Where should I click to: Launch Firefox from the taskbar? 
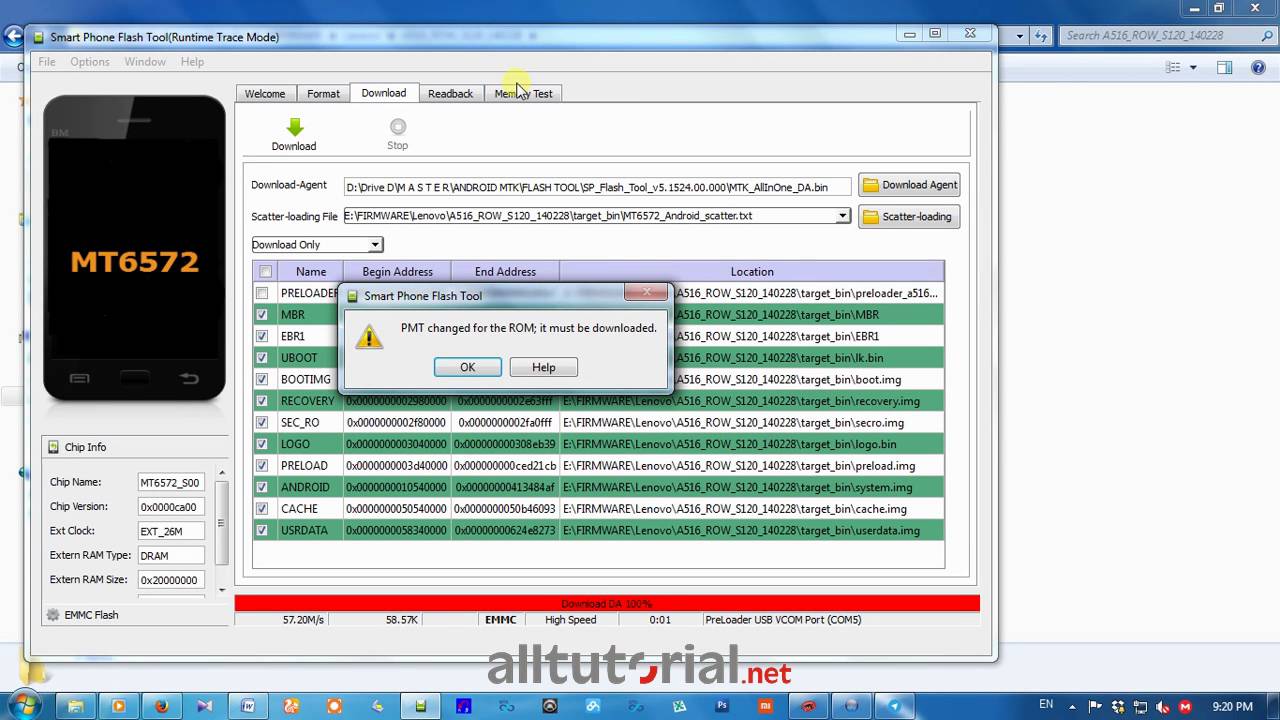(x=162, y=706)
